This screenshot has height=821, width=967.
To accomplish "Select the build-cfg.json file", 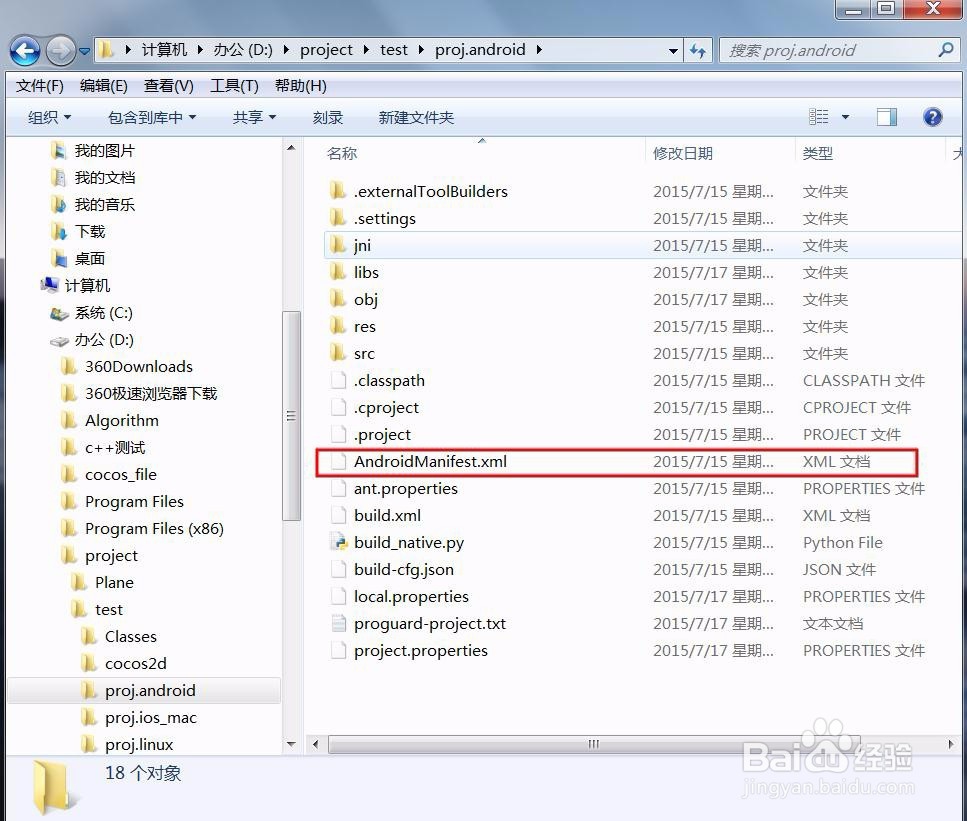I will coord(404,569).
